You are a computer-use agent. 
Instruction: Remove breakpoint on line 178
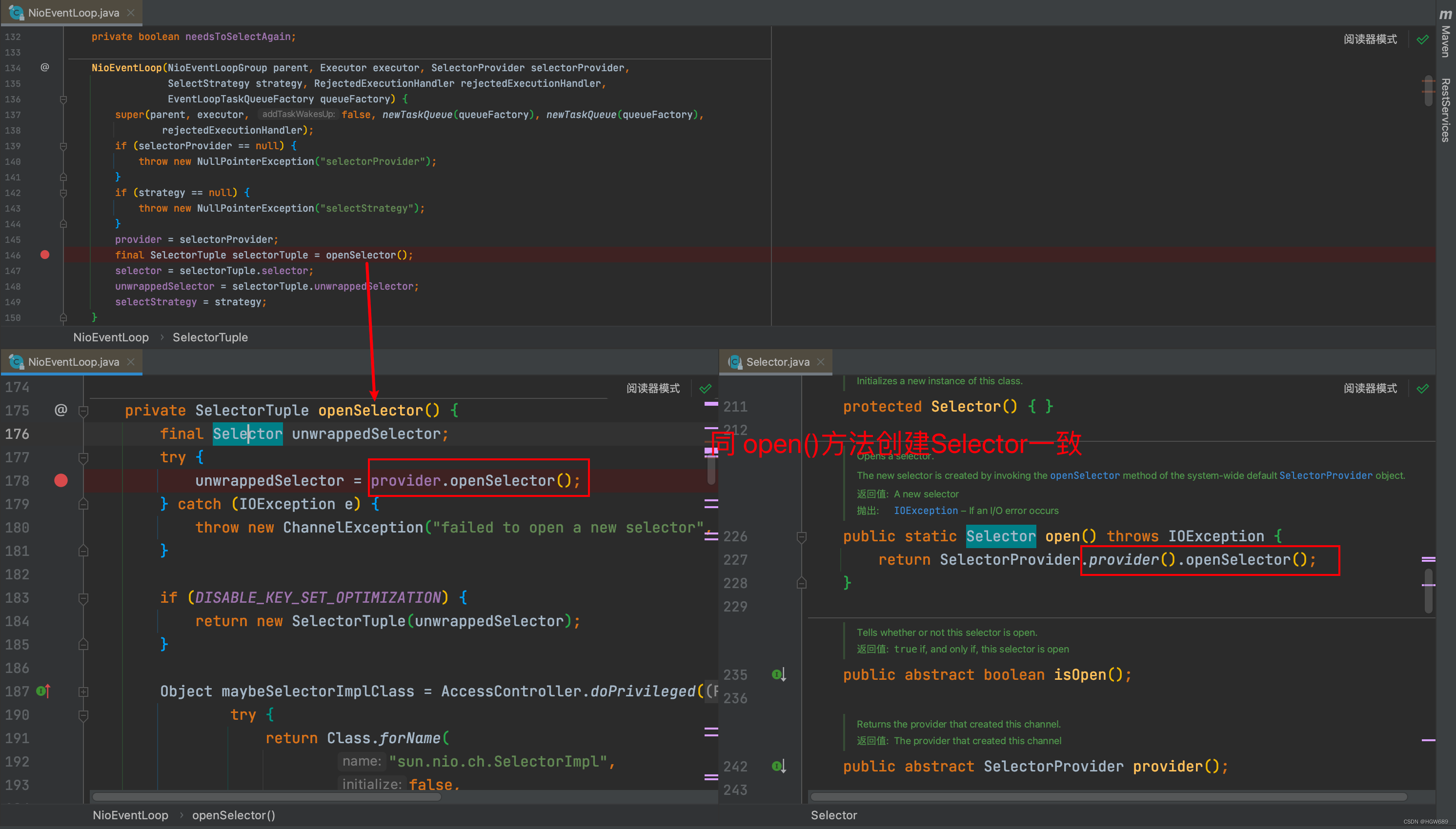coord(61,480)
